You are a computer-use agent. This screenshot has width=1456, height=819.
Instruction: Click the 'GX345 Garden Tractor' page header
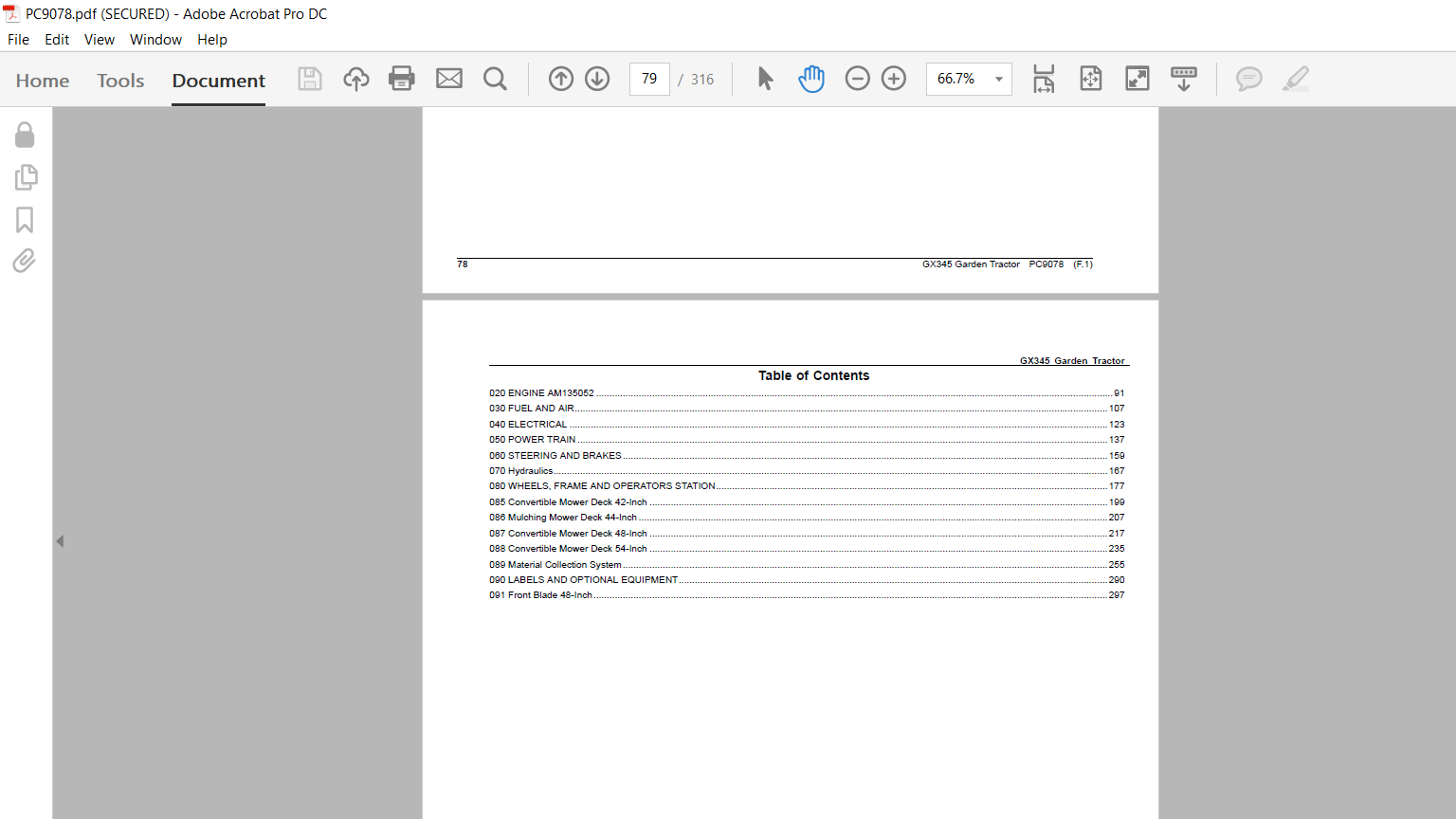[x=1072, y=360]
